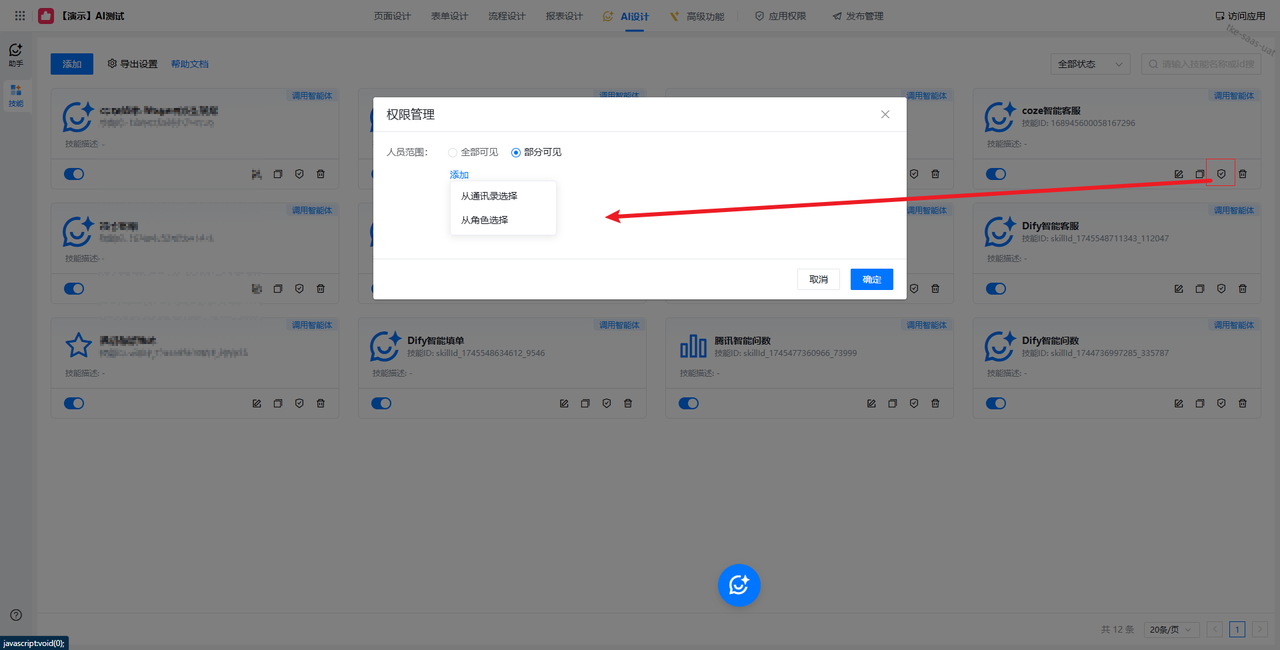Viewport: 1280px width, 650px height.
Task: Expand the 全部状态 status filter dropdown
Action: [x=1090, y=64]
